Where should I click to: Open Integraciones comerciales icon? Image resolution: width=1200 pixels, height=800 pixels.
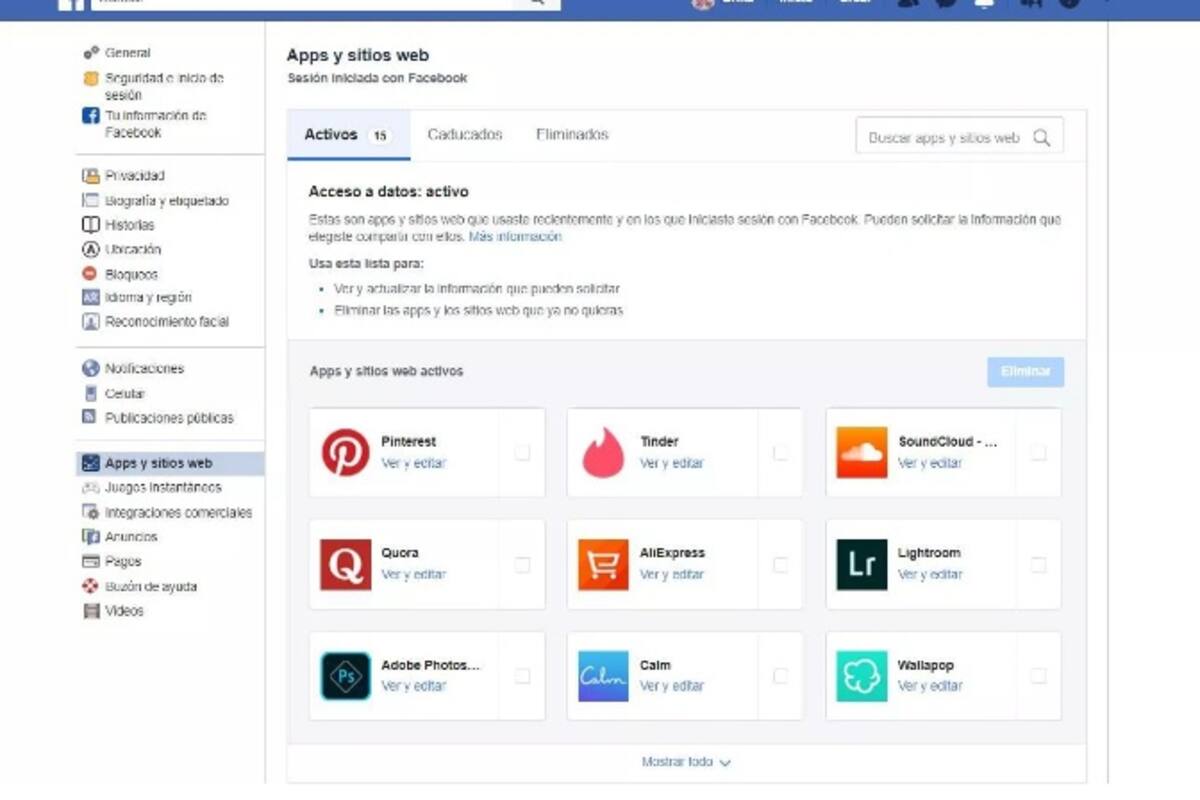click(x=91, y=513)
